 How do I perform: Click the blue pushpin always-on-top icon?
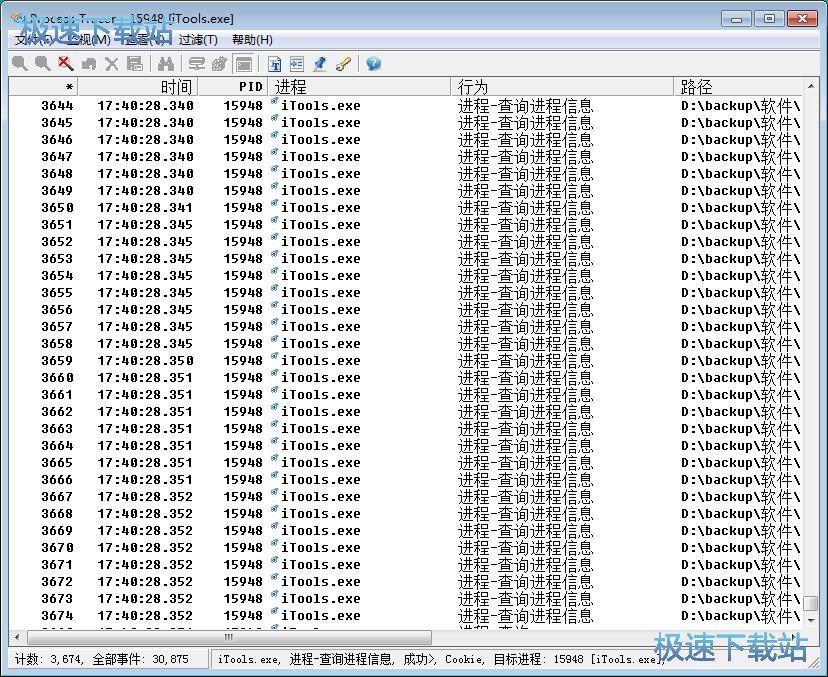[319, 64]
